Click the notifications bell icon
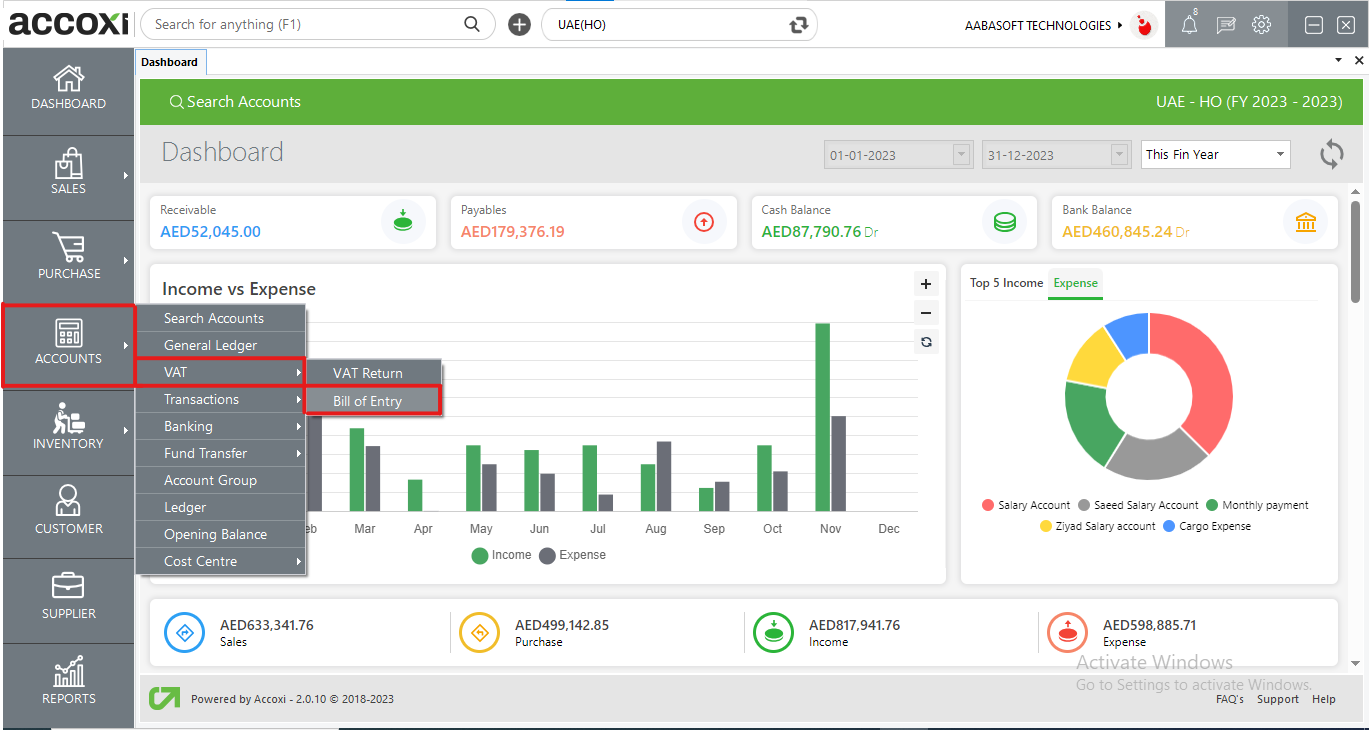Screen dimensions: 1369x730 tap(1189, 25)
